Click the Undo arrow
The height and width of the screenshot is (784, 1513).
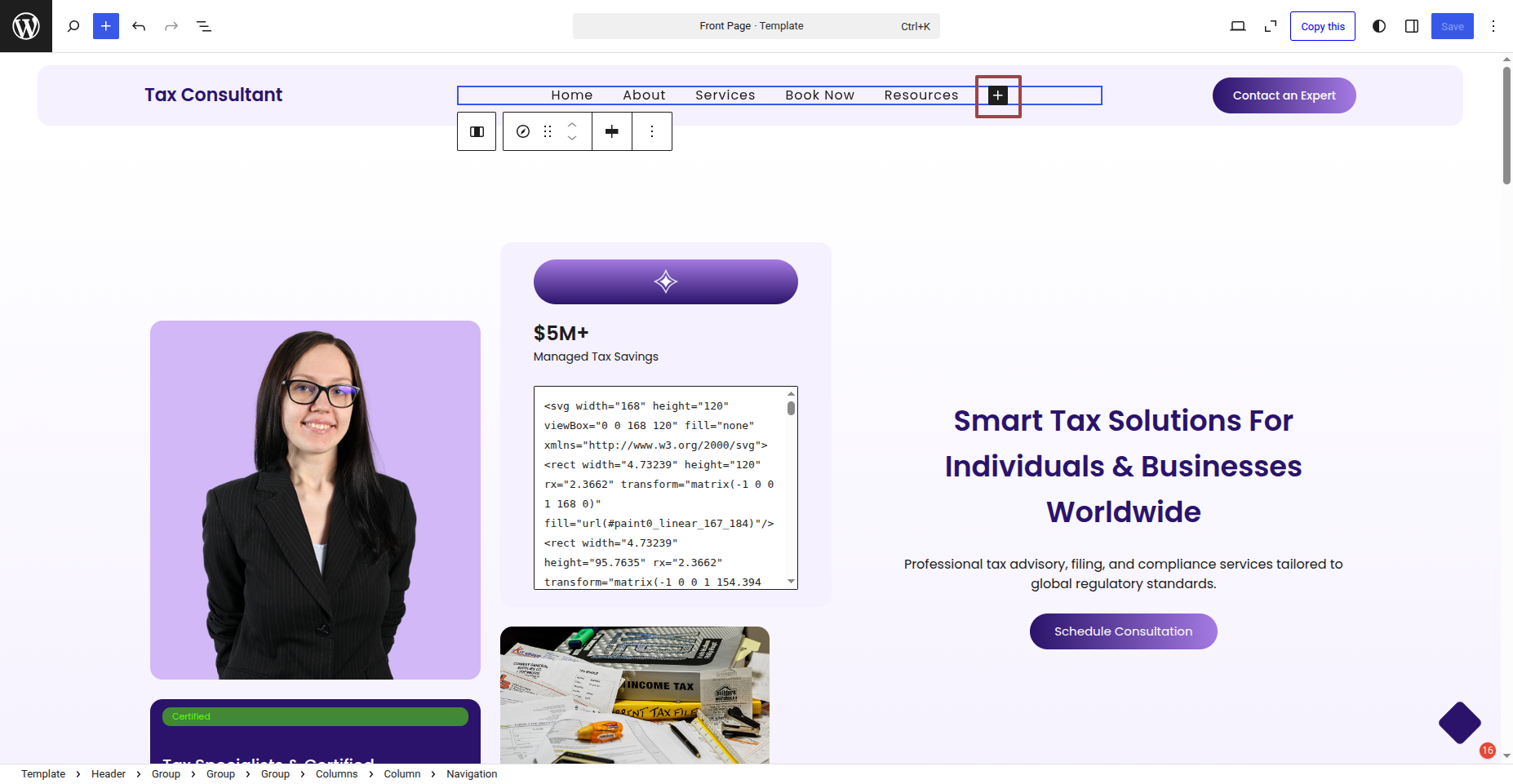pos(139,26)
